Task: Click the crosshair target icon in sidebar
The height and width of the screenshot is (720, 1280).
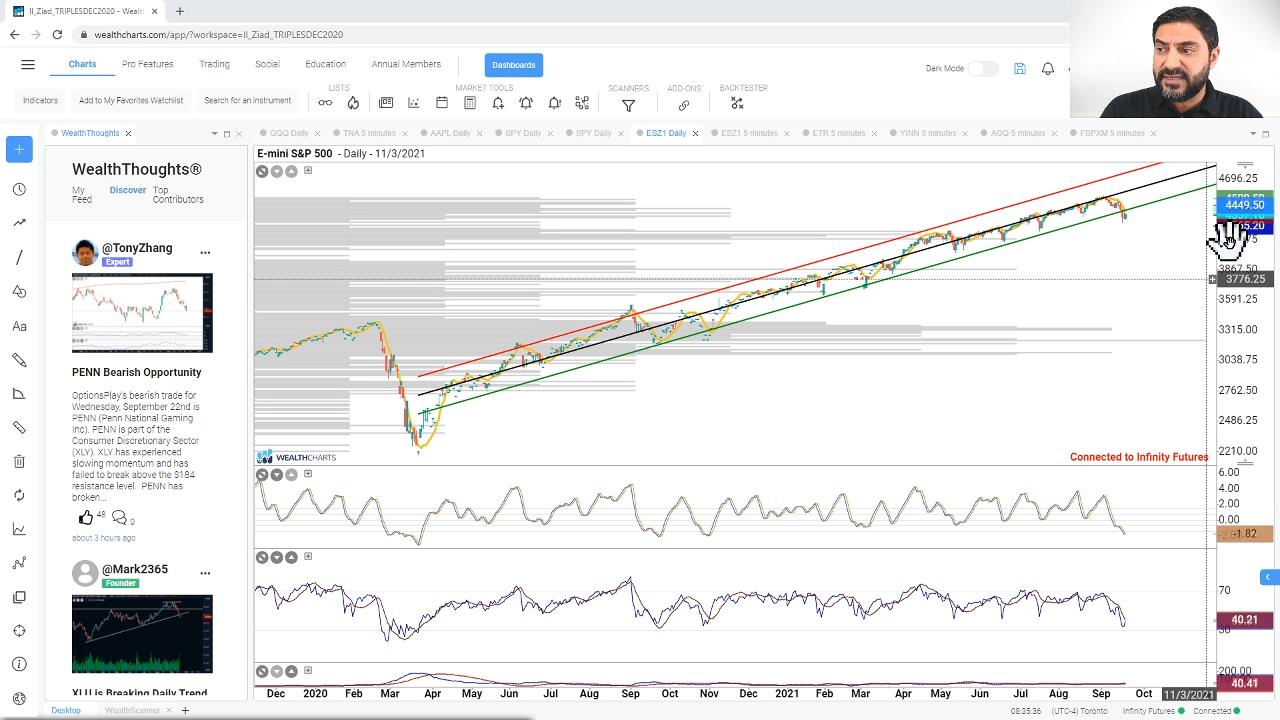Action: click(x=19, y=631)
